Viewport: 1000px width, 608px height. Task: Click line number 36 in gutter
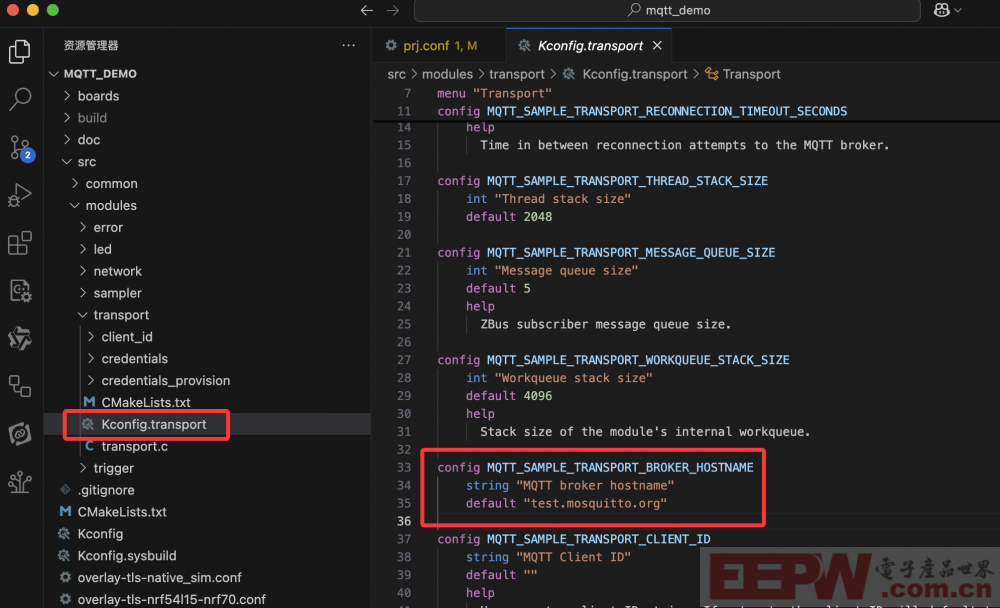(404, 521)
